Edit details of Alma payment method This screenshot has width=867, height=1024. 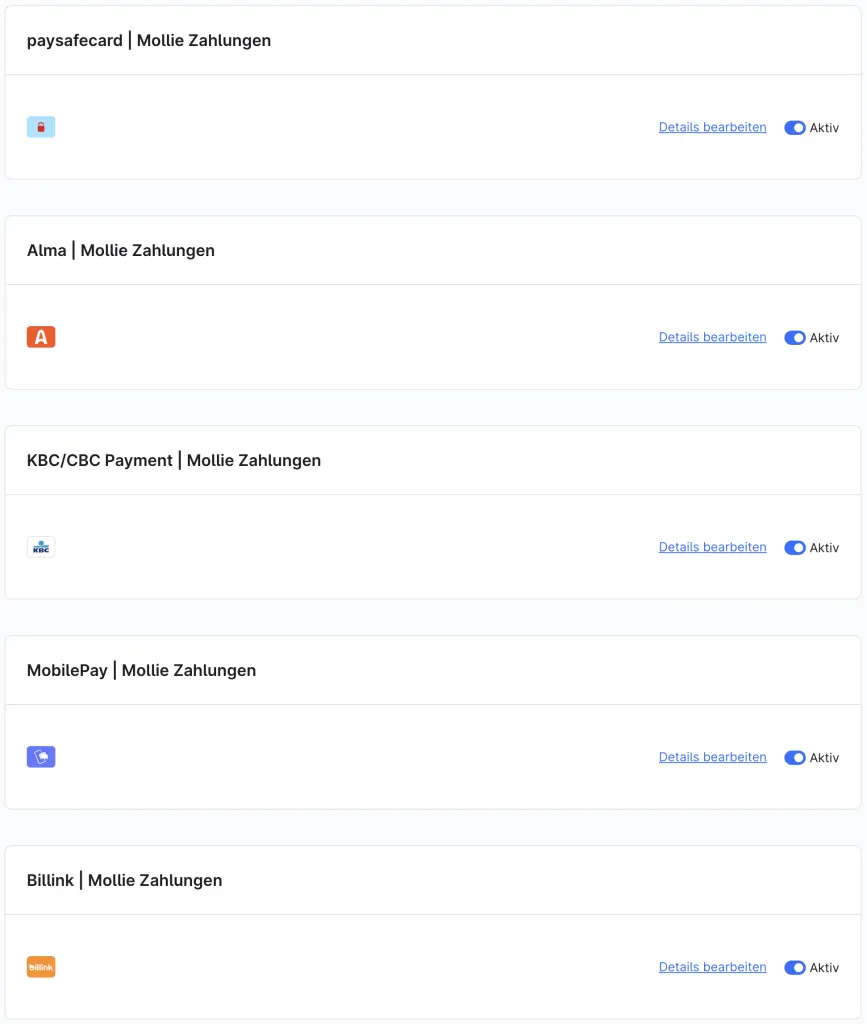pyautogui.click(x=712, y=337)
